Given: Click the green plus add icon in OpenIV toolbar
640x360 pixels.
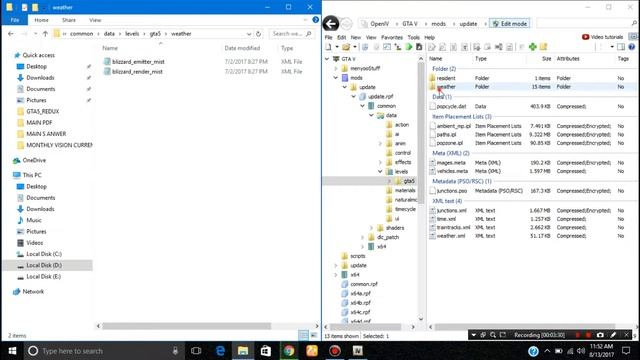Looking at the screenshot, I should coord(532,47).
